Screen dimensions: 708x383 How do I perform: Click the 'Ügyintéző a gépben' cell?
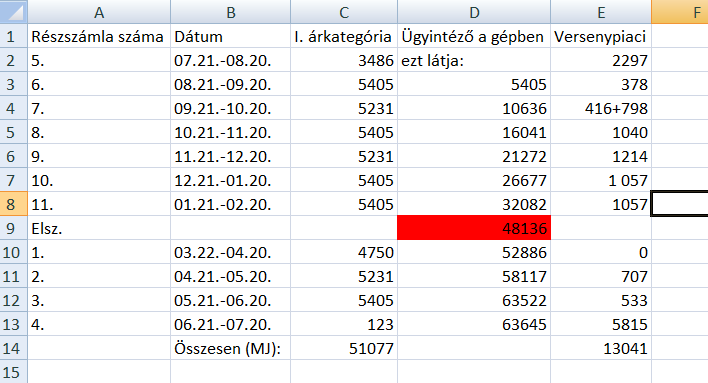474,36
